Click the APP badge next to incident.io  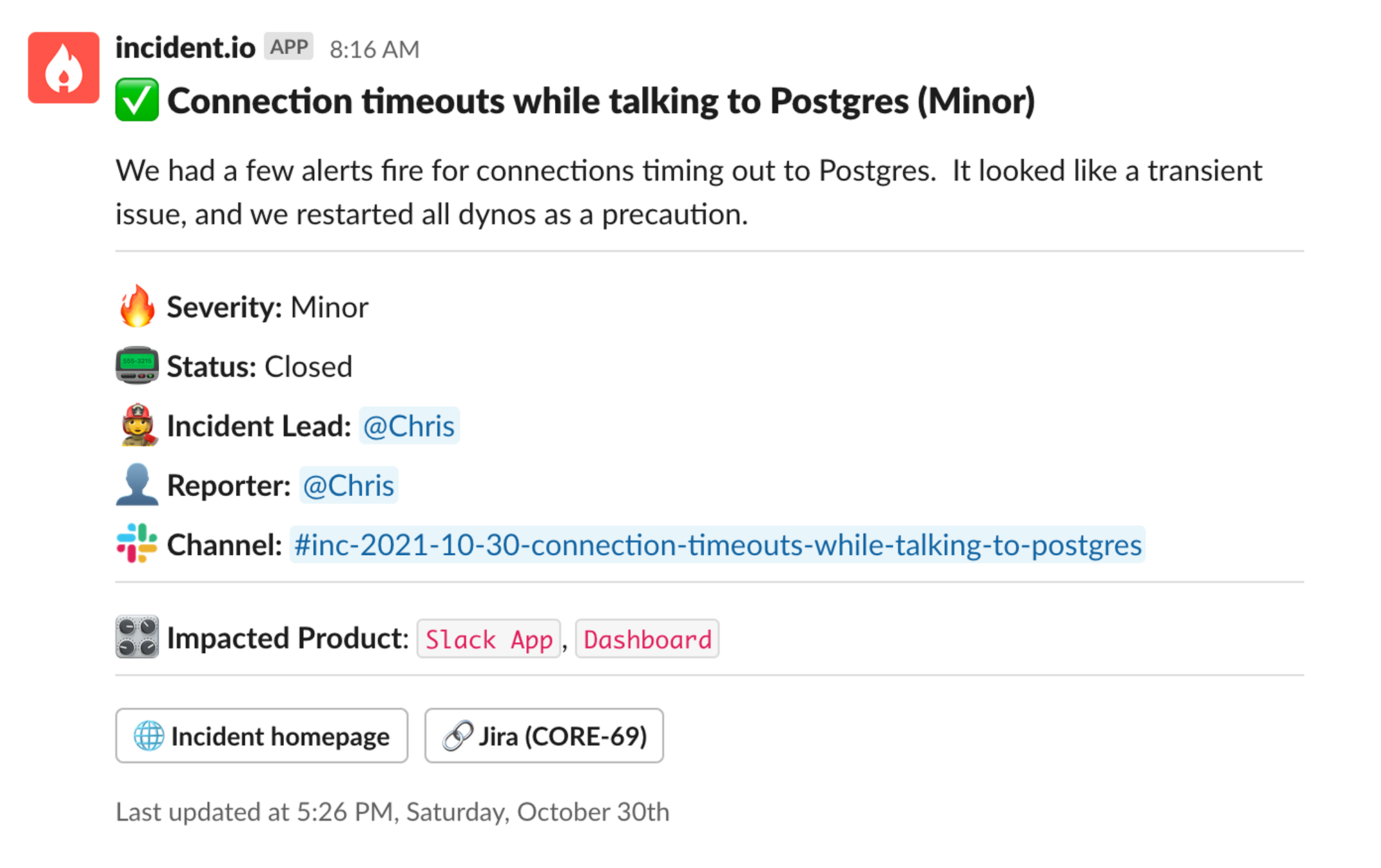tap(289, 47)
